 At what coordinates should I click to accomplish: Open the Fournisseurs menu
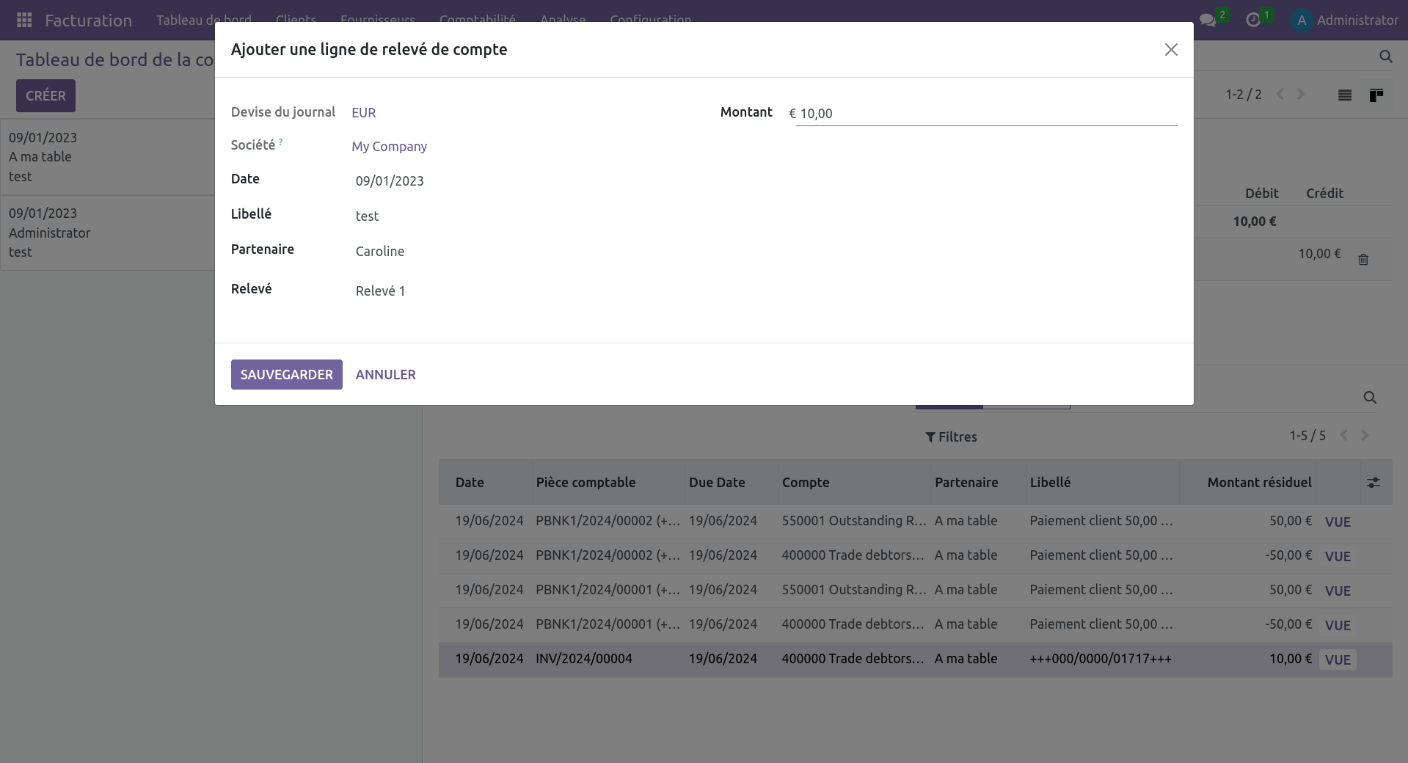[378, 20]
